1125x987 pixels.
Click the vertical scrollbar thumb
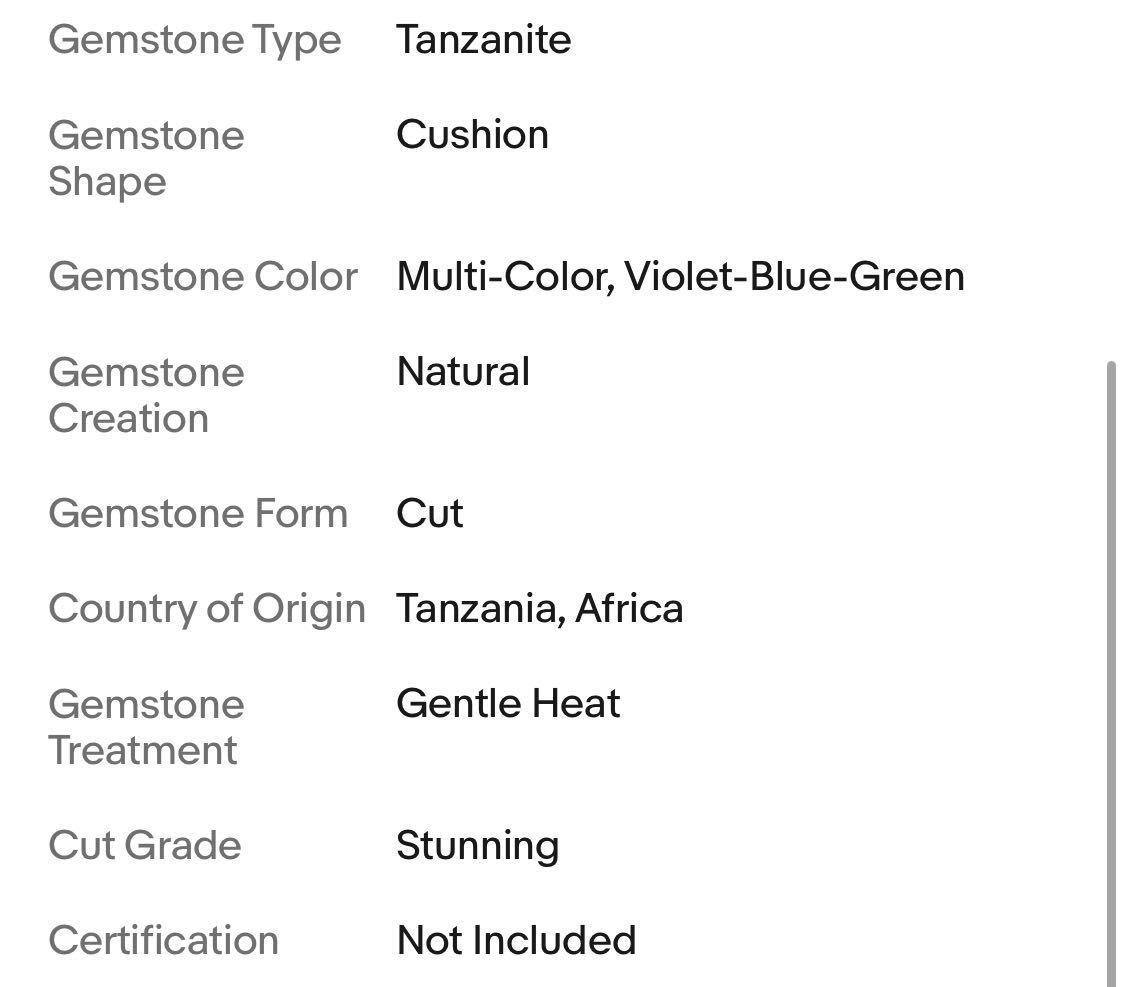click(1113, 670)
